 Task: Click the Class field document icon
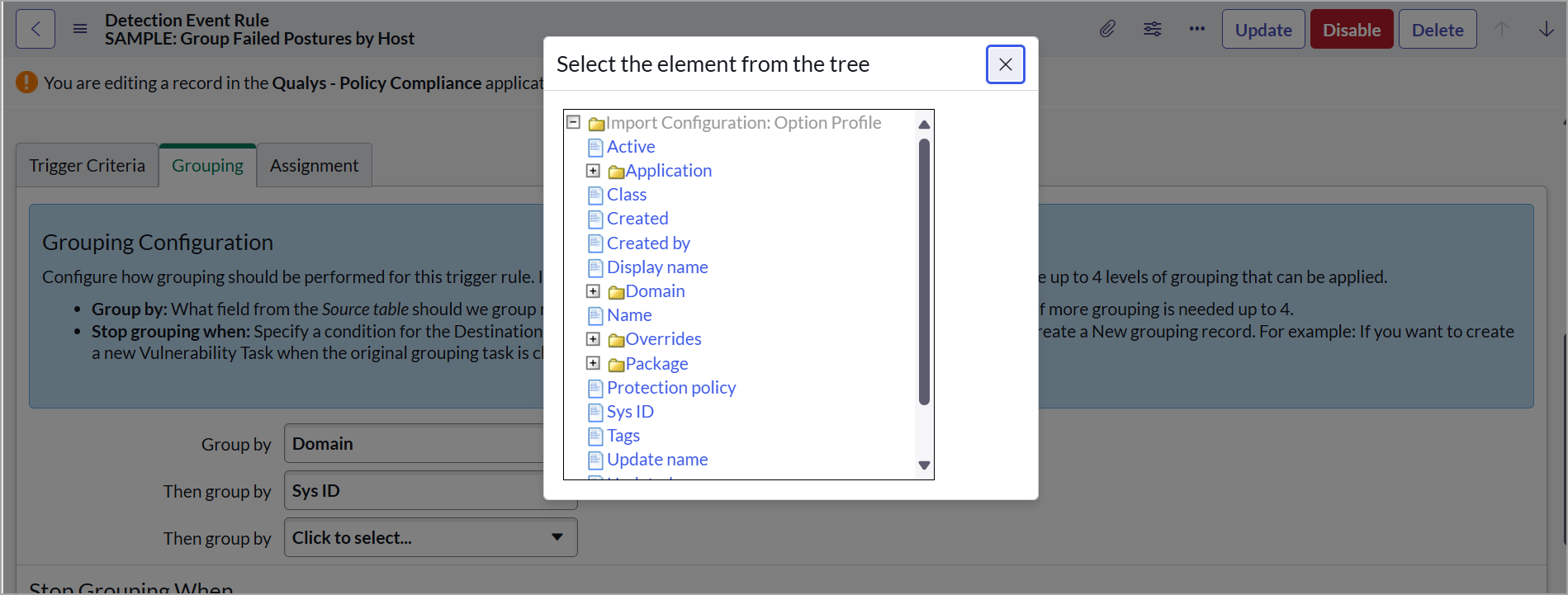click(x=595, y=196)
